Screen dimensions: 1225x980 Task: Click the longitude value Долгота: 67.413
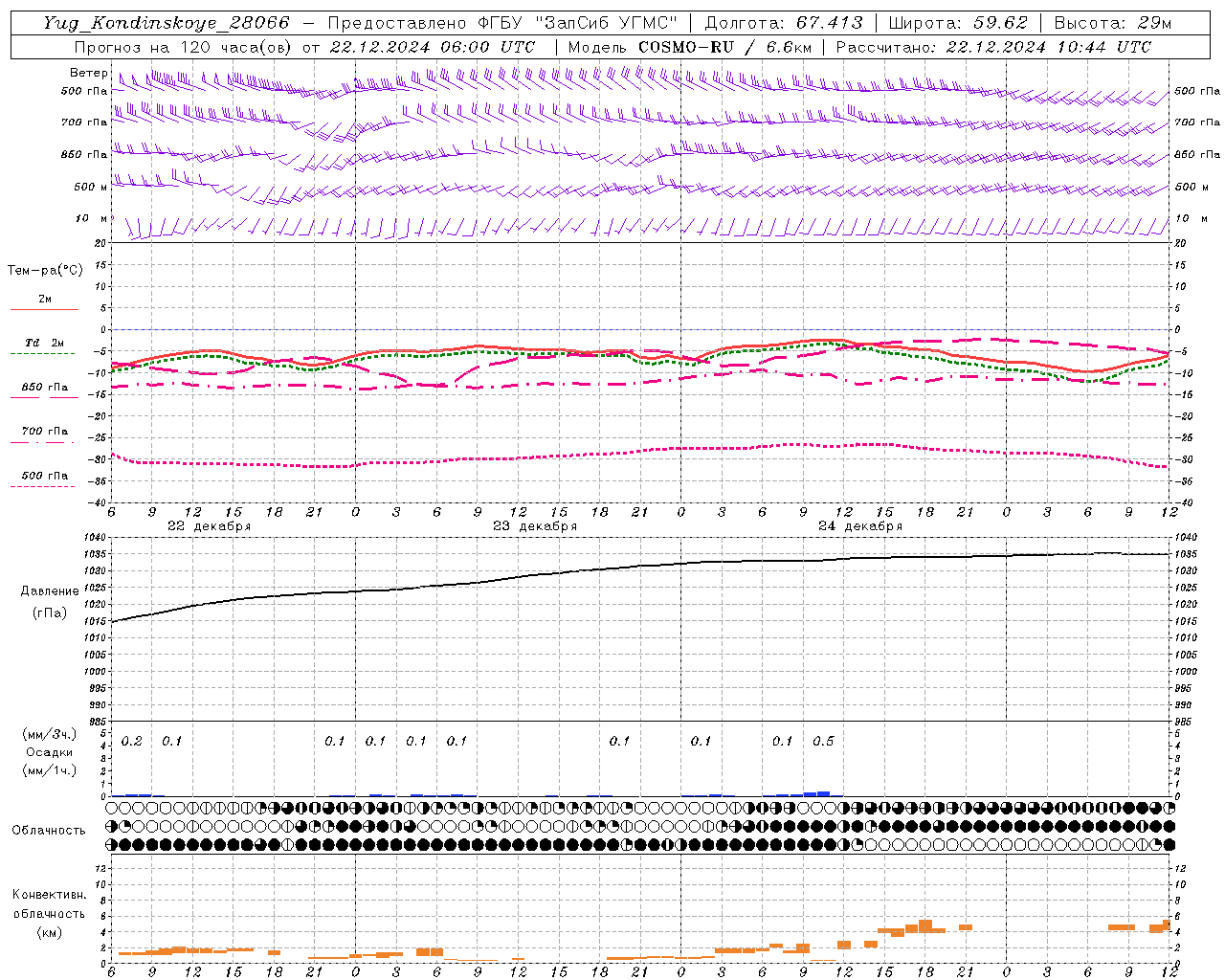[784, 23]
